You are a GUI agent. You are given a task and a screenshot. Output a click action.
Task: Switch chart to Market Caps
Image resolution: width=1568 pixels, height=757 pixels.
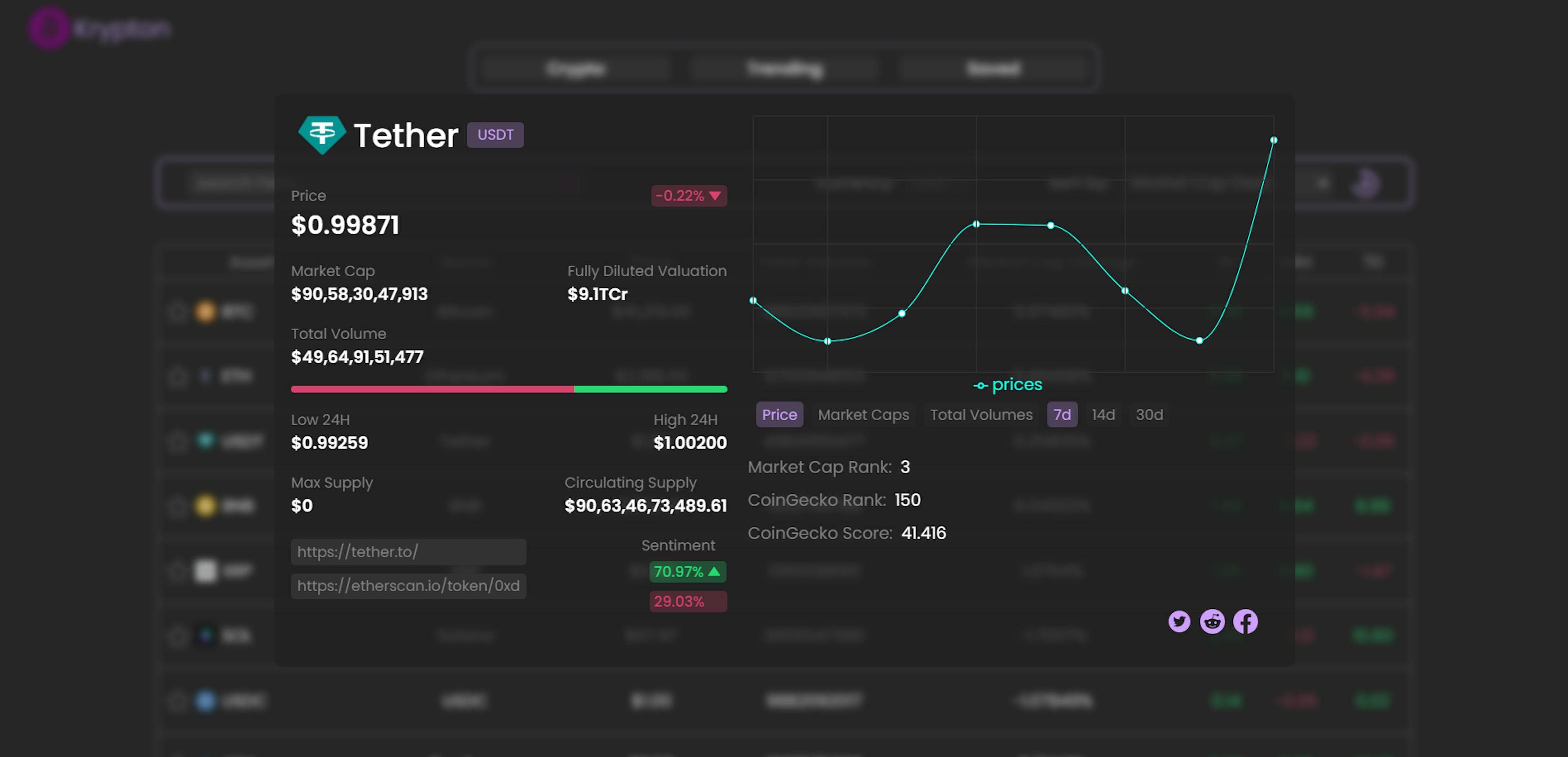pyautogui.click(x=863, y=414)
